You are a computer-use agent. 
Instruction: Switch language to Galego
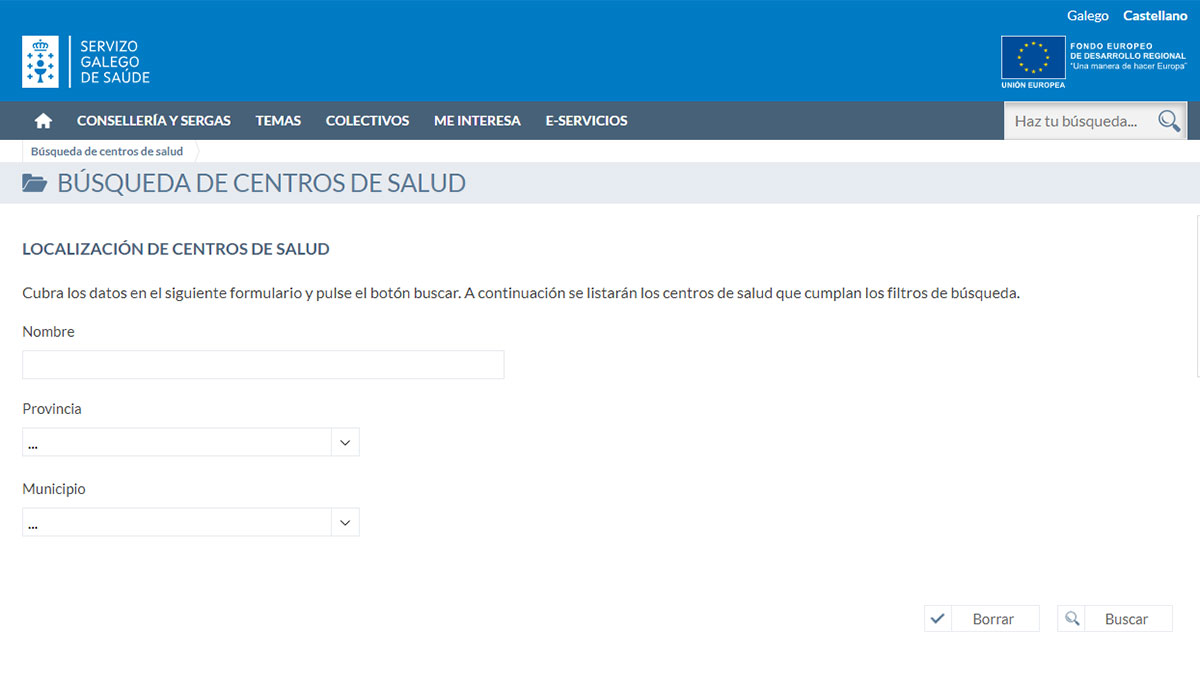point(1087,16)
